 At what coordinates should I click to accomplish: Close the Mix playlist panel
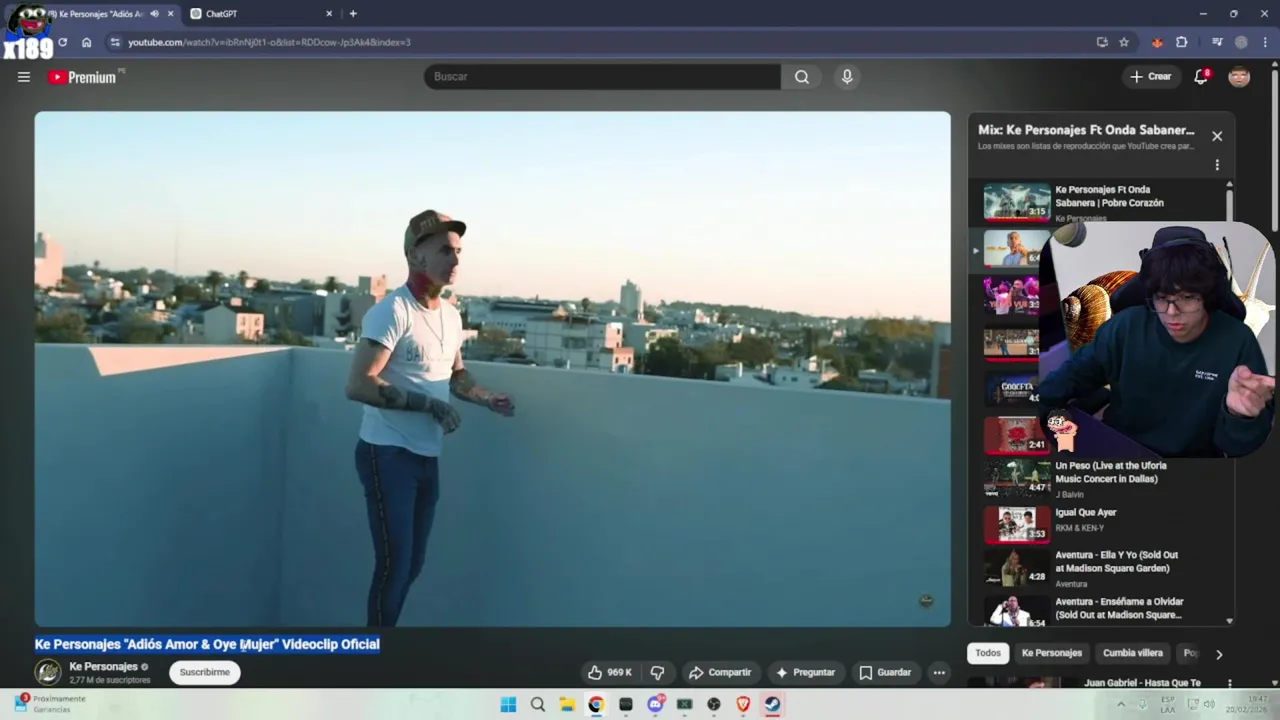click(1217, 136)
